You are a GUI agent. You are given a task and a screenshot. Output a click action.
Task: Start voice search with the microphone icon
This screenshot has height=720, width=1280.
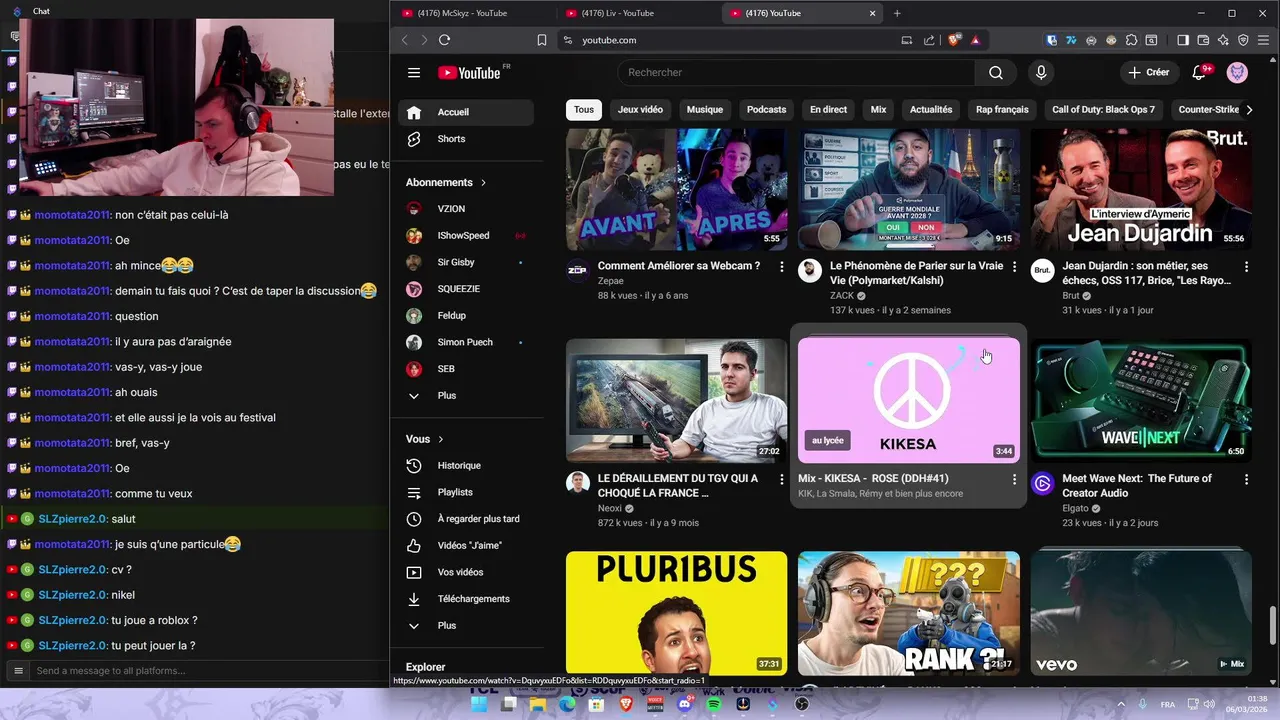pos(1041,72)
